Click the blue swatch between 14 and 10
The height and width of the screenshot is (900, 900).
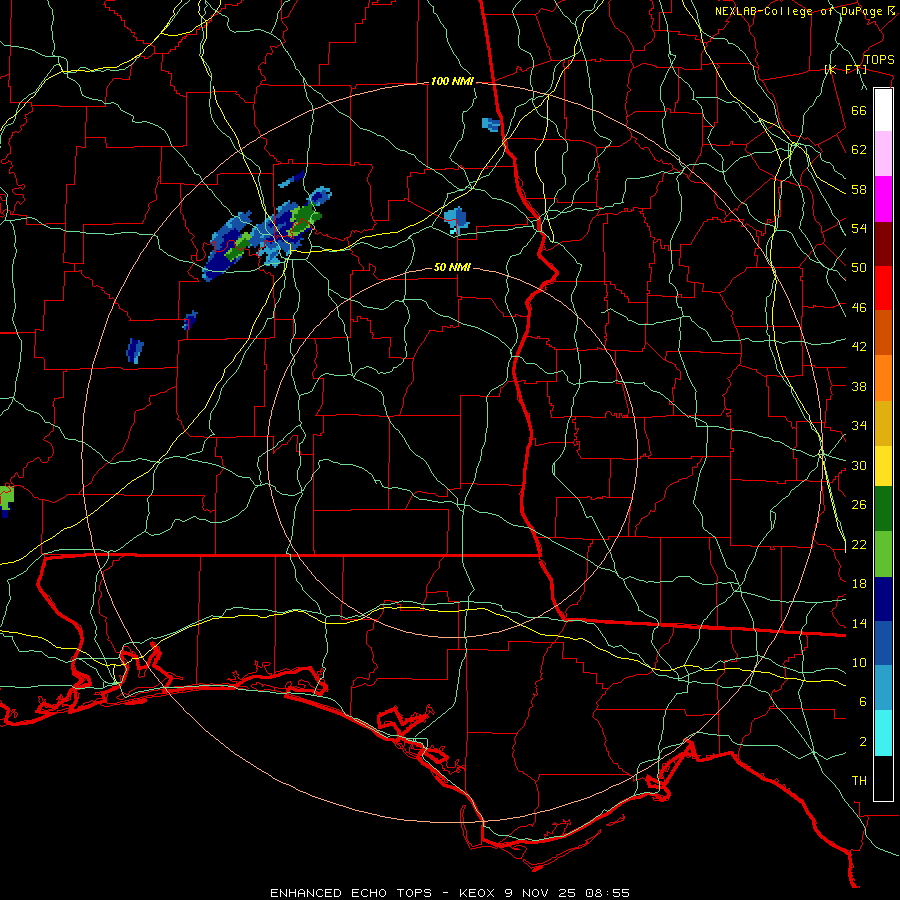(883, 644)
